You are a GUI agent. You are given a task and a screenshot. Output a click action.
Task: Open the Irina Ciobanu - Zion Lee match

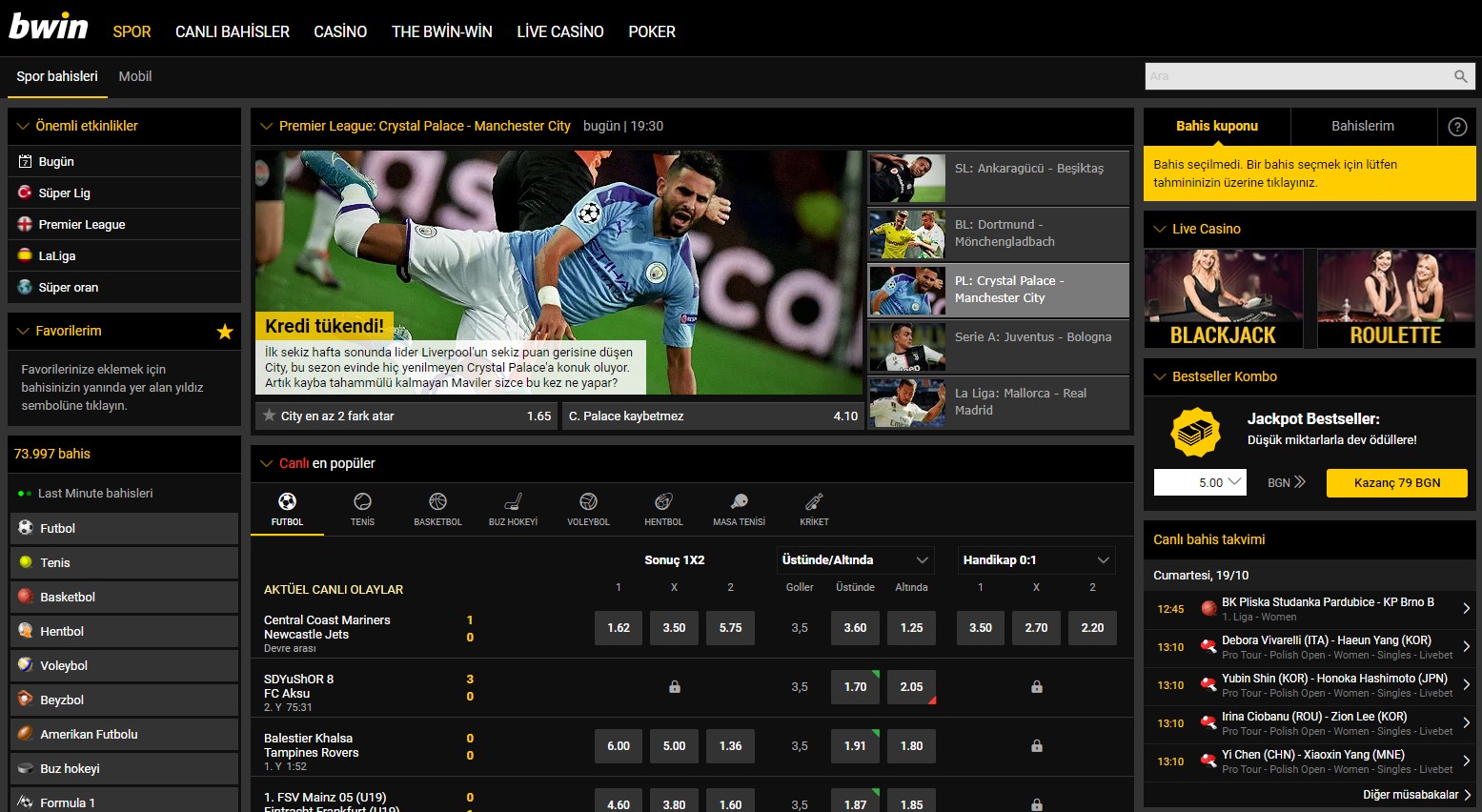pos(1309,723)
